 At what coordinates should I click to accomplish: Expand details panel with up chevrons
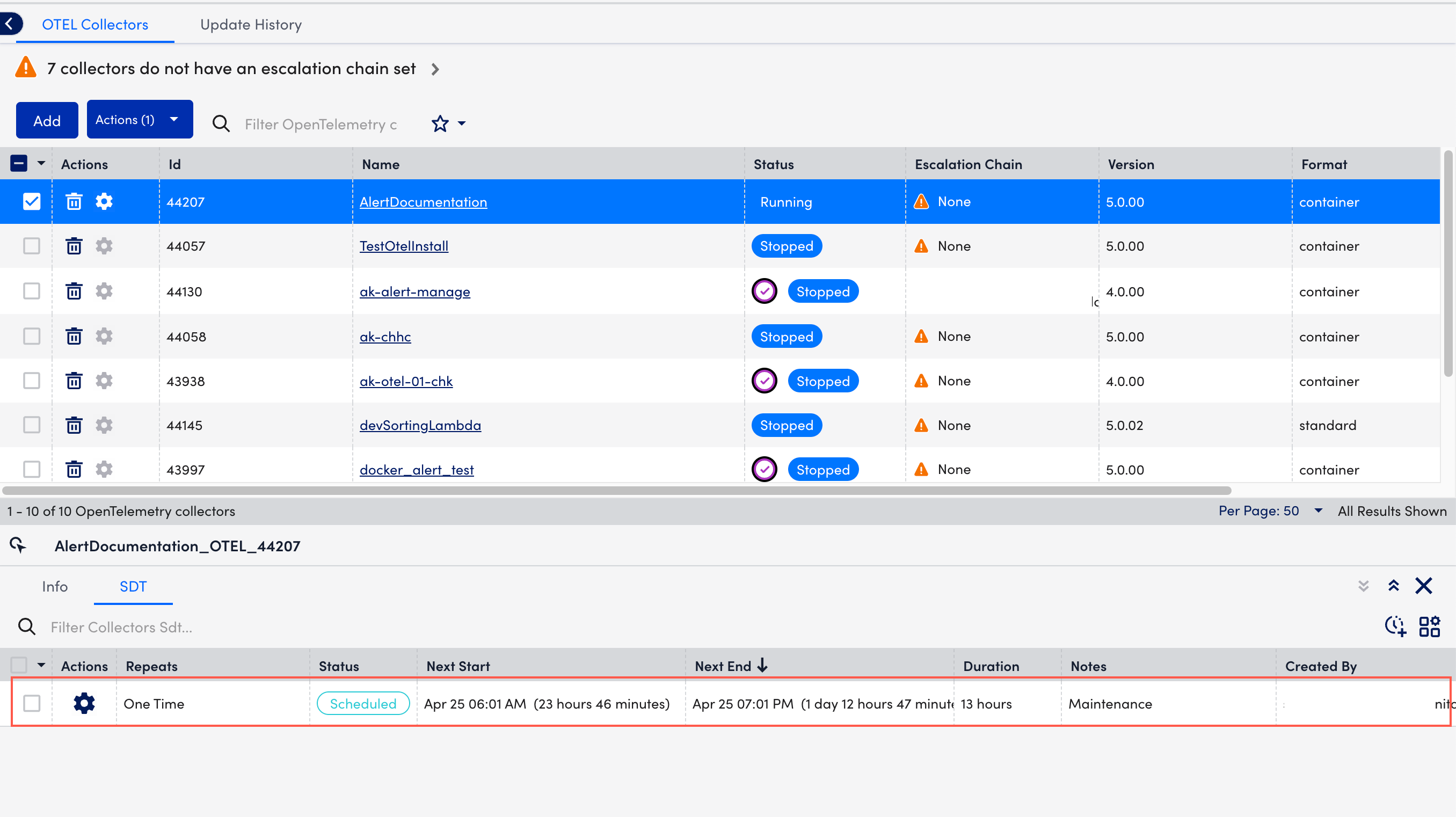[x=1393, y=586]
